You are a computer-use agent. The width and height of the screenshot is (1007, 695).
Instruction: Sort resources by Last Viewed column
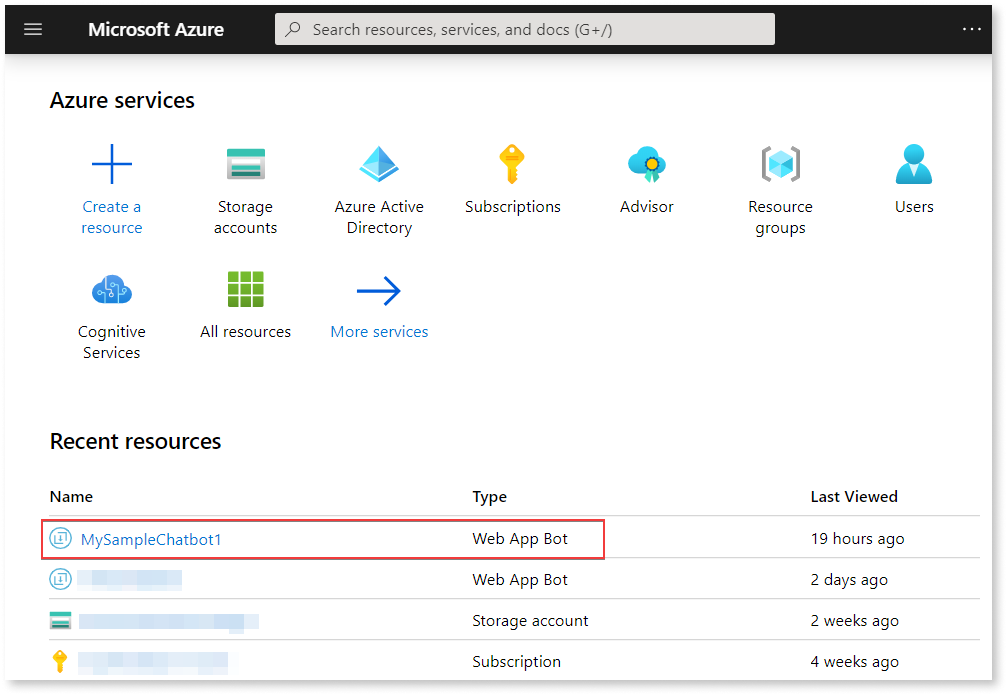tap(854, 496)
